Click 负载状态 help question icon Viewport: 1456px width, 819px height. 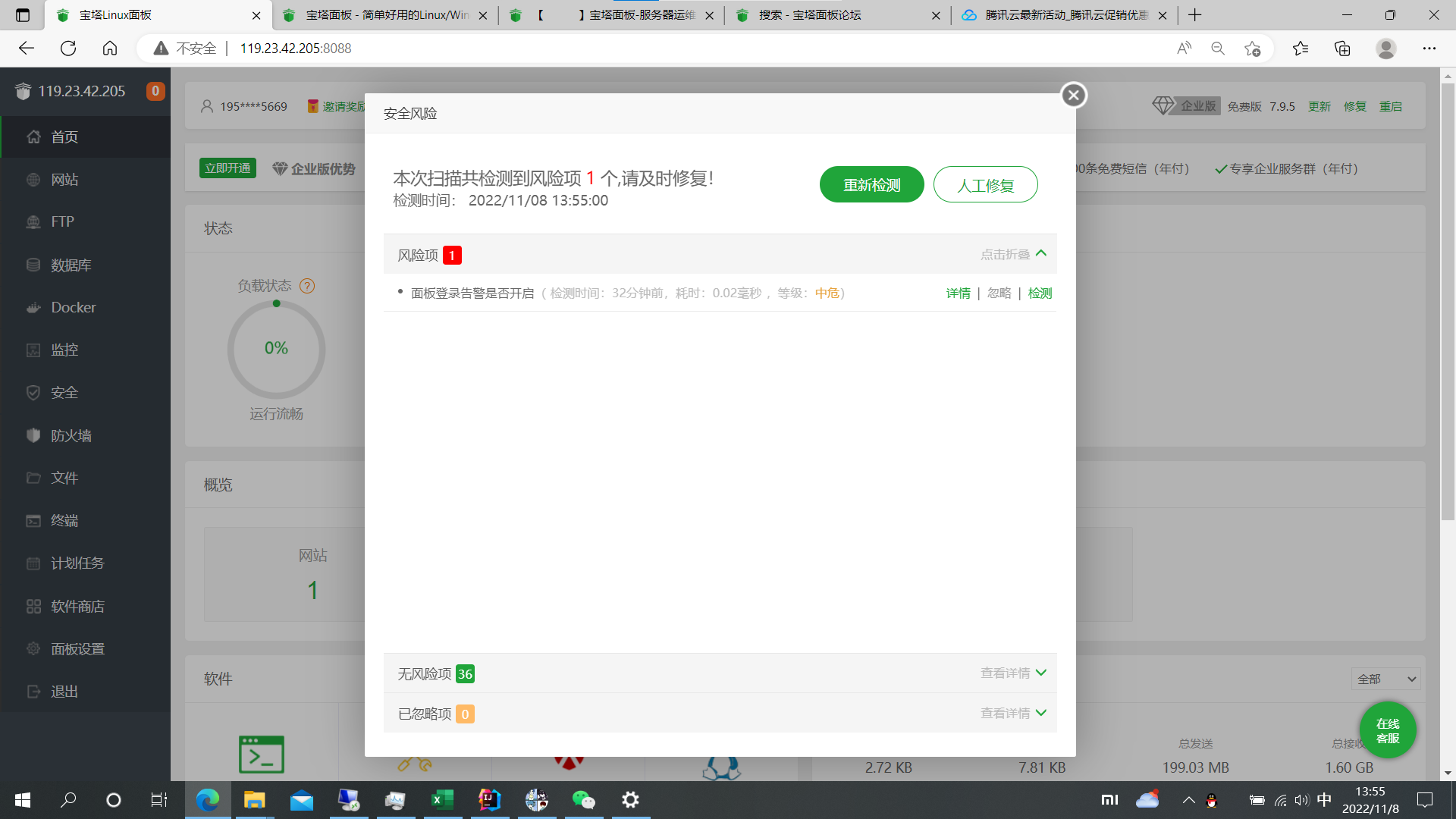pos(307,286)
